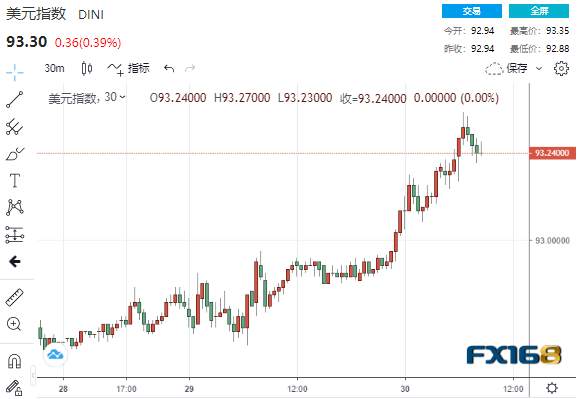Undo the last chart action
Viewport: 577px width, 399px height.
(169, 68)
